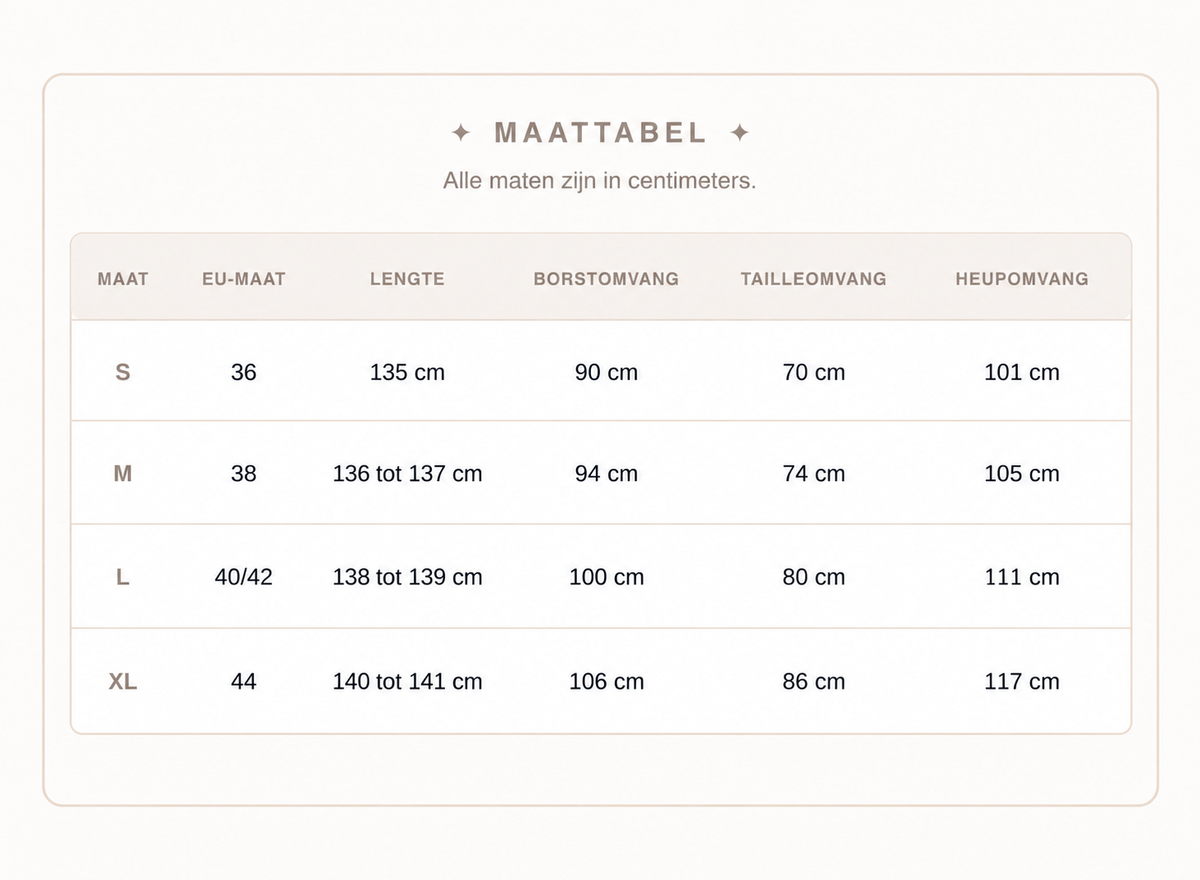Click the "90 cm" chest cell
Screen dimensions: 1200x880
tap(606, 373)
